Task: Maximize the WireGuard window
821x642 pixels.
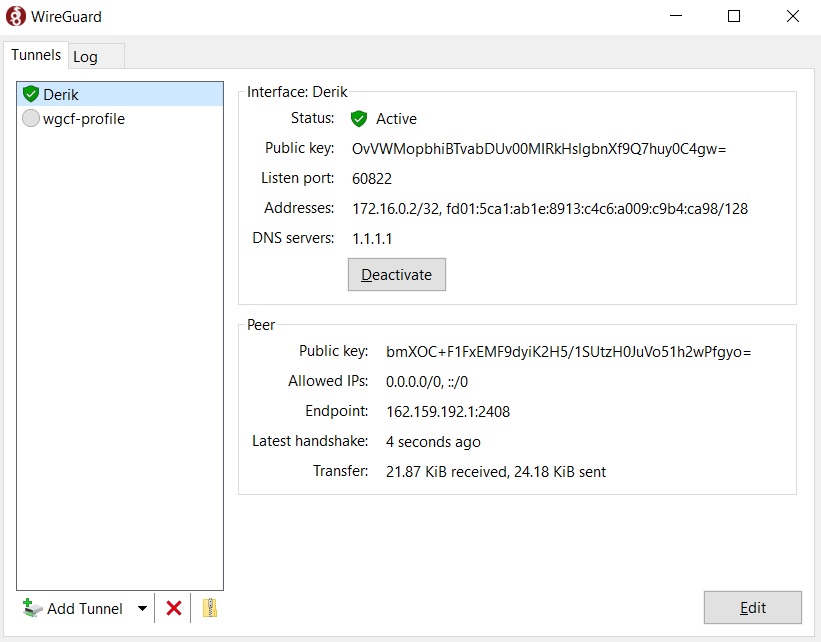Action: click(x=734, y=16)
